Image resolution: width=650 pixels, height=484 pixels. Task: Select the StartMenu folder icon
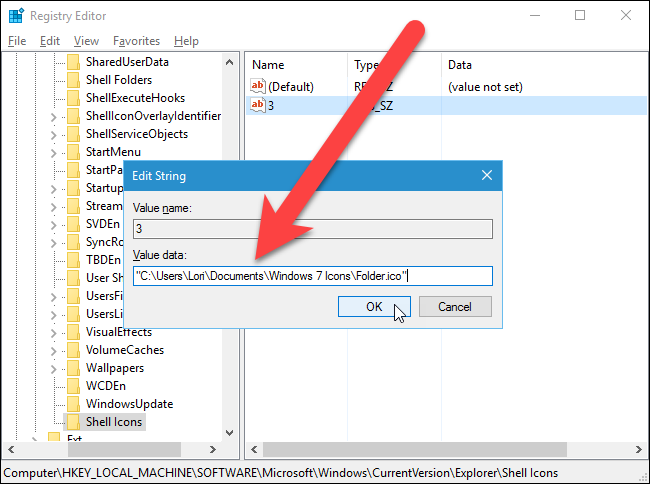(x=73, y=152)
